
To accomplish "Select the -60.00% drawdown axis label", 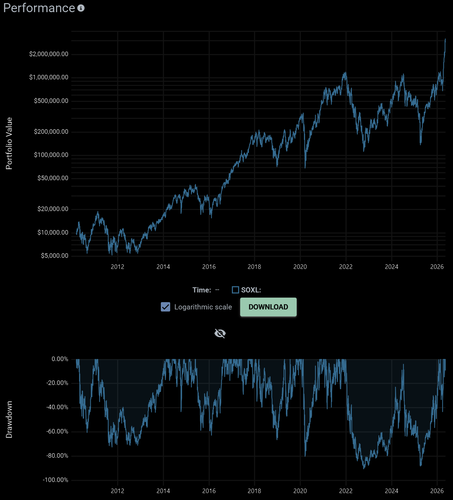I will [57, 432].
